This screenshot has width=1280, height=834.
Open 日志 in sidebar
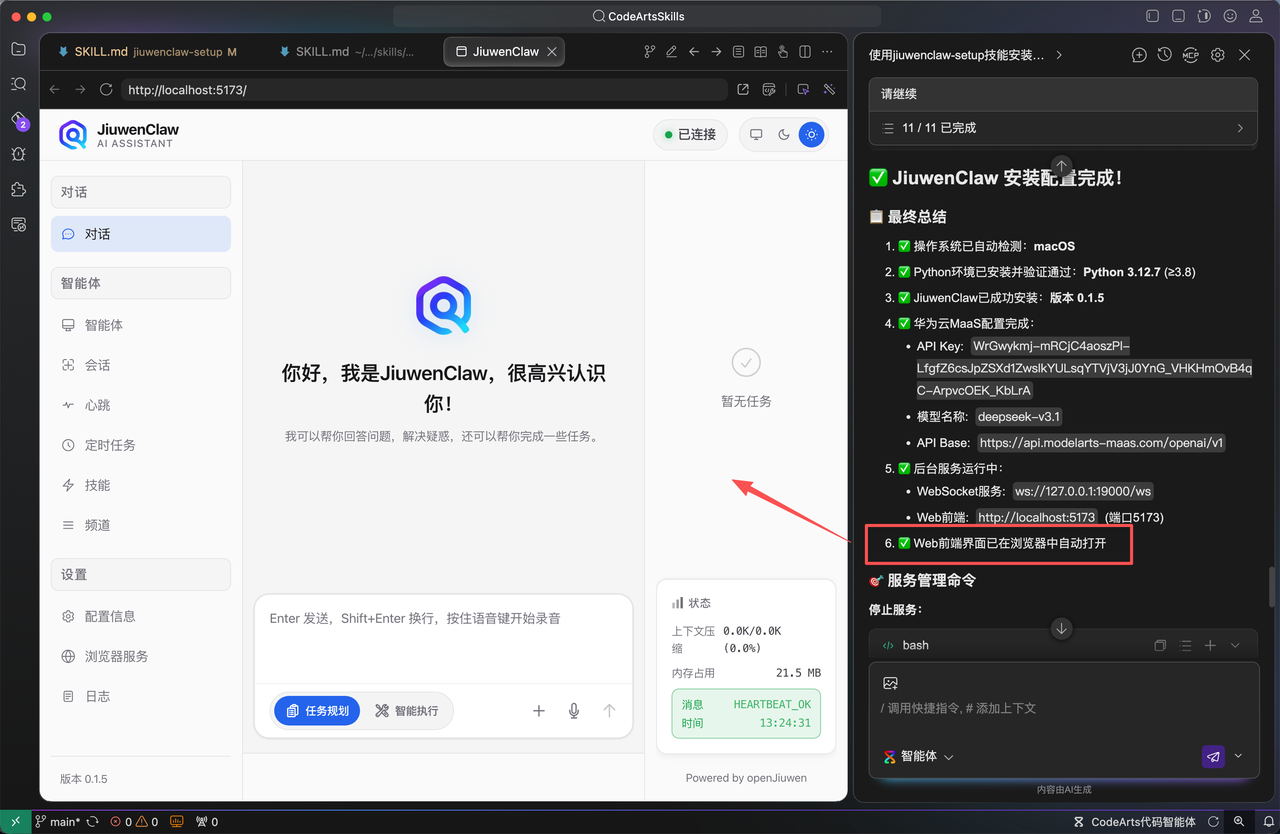141,696
